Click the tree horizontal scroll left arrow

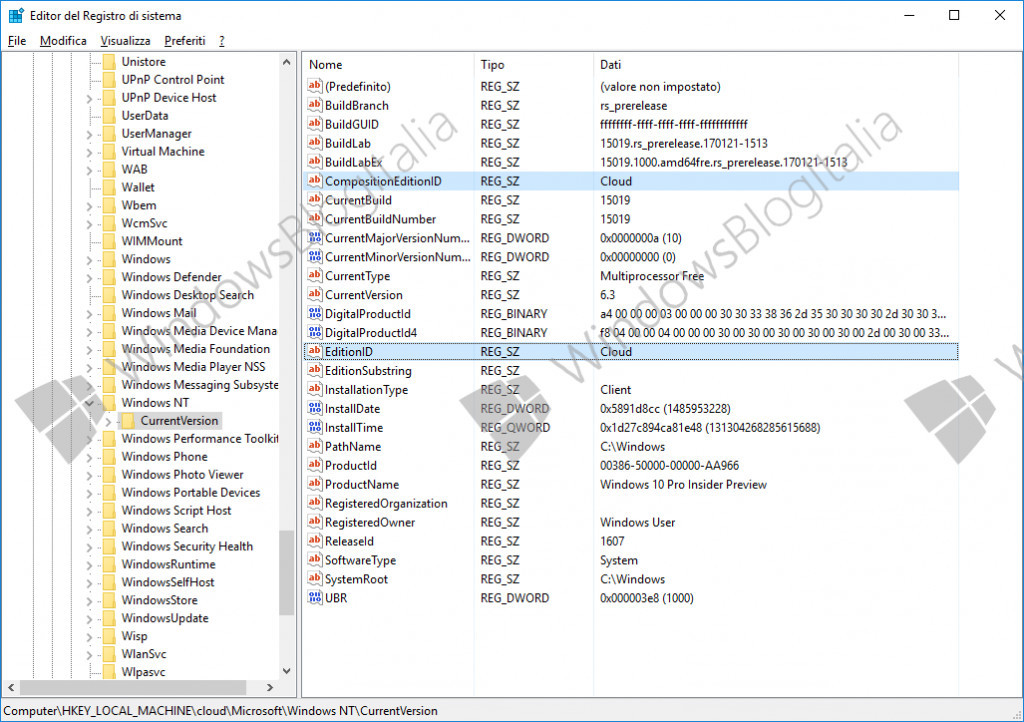click(11, 687)
